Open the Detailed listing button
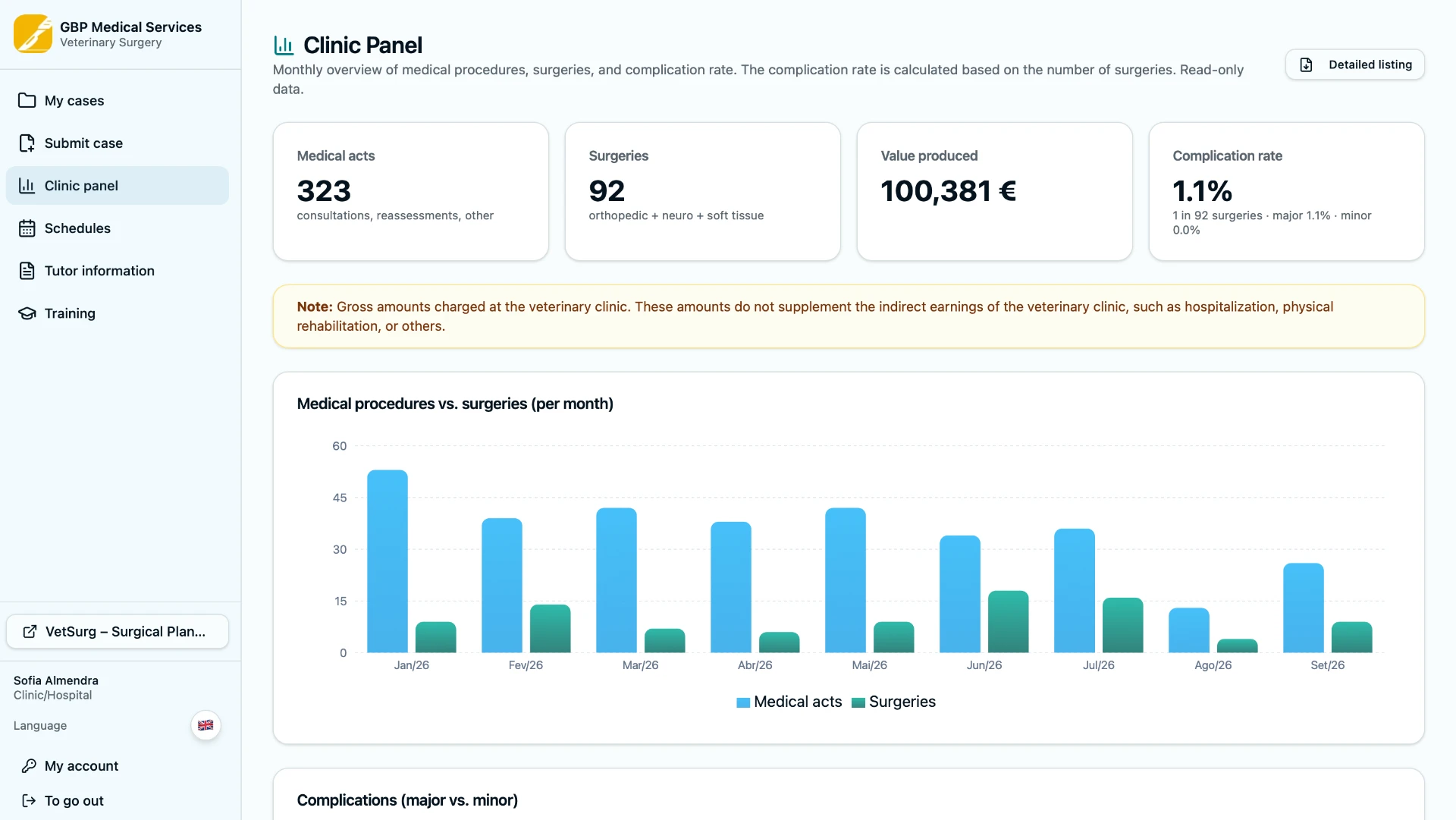This screenshot has width=1456, height=820. pos(1354,65)
